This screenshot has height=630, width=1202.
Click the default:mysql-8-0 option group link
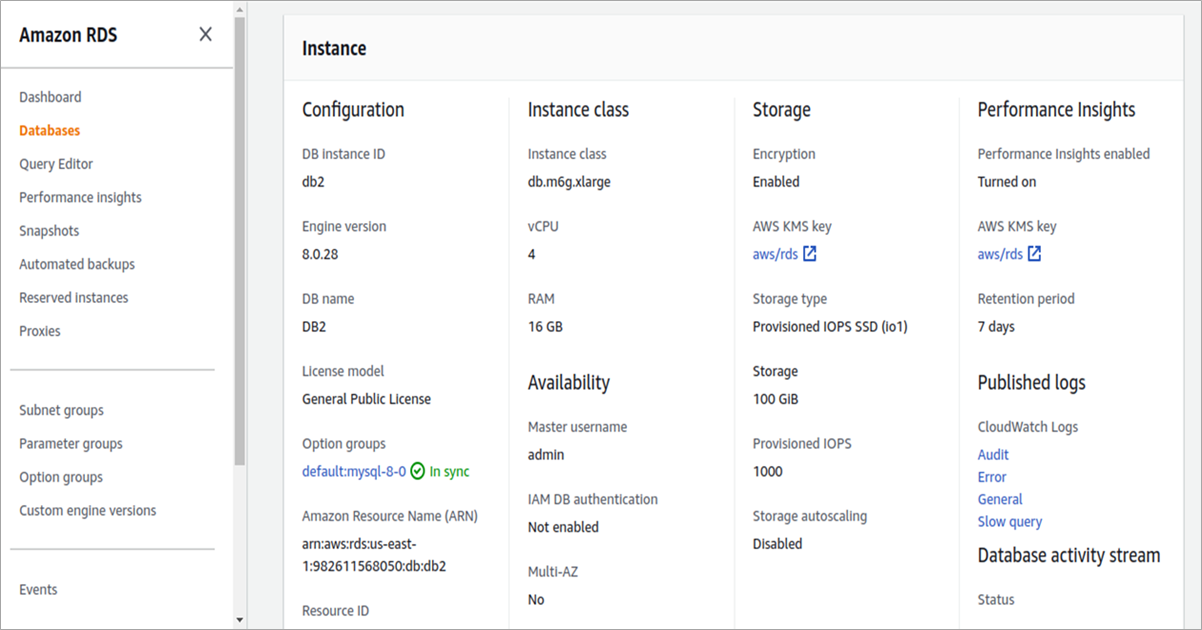tap(354, 471)
